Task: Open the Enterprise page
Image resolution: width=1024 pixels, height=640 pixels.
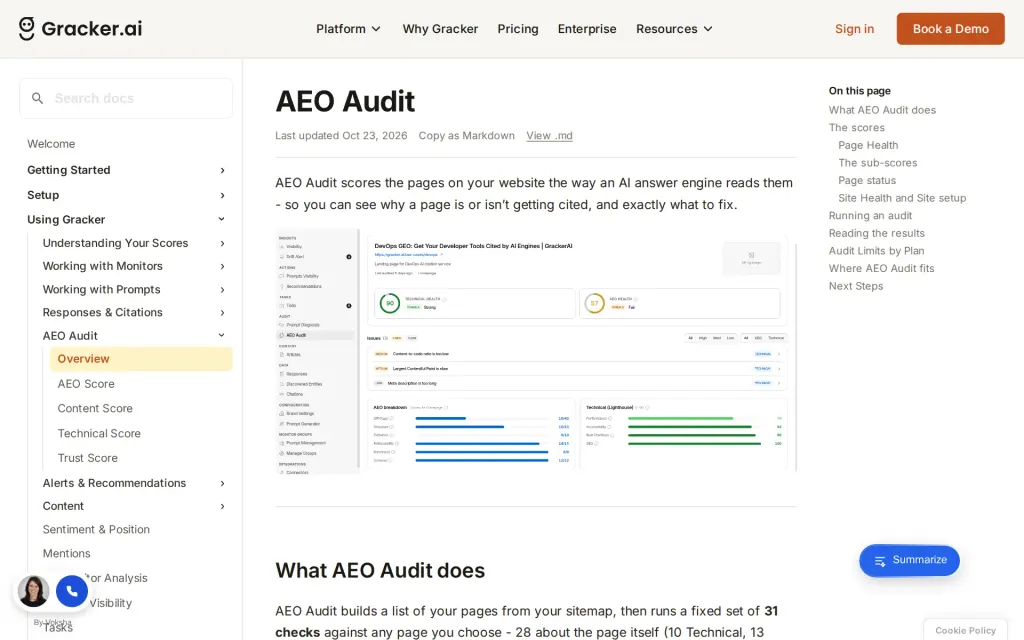Action: [x=587, y=29]
